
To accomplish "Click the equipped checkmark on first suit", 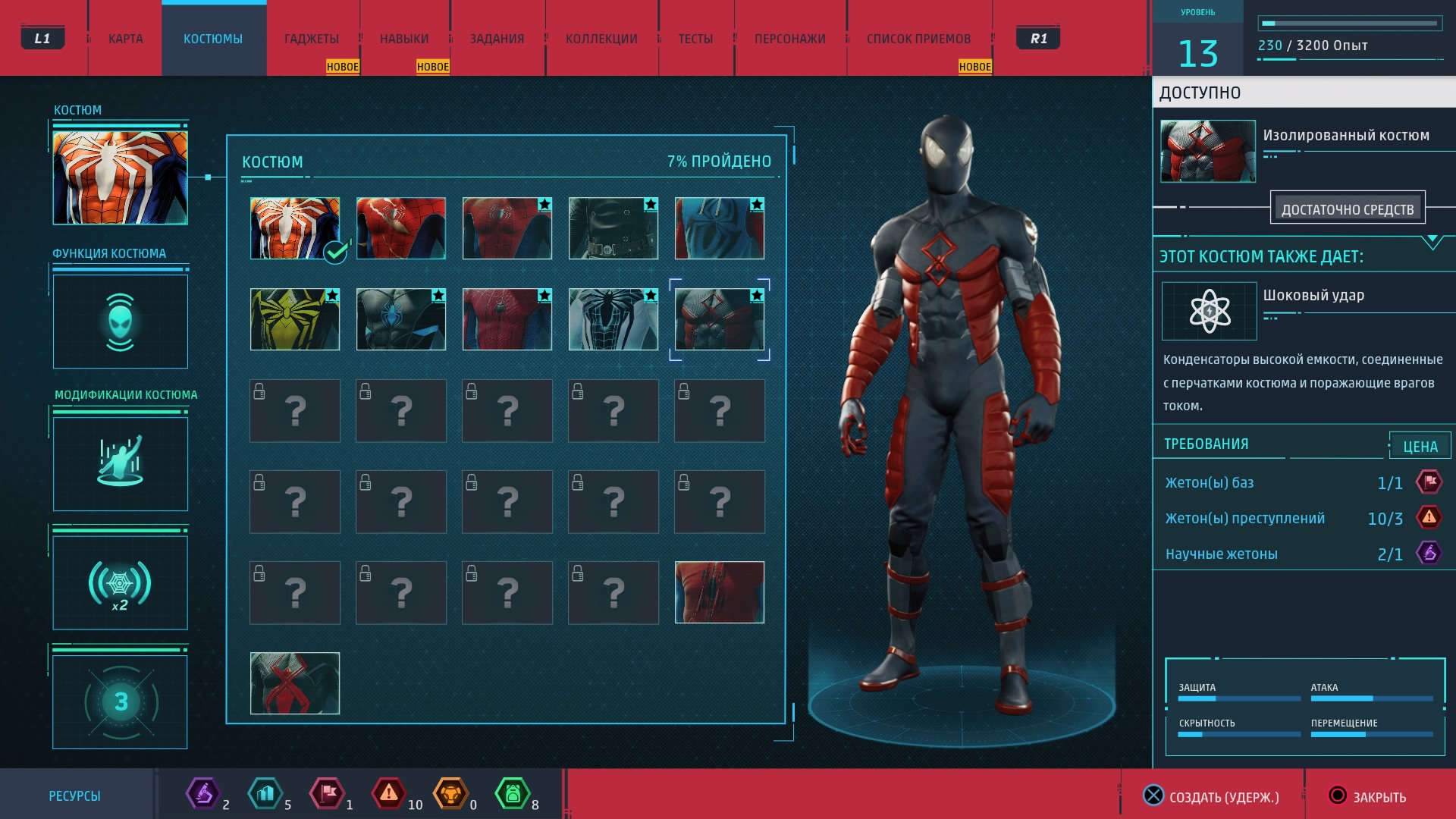I will coord(335,252).
